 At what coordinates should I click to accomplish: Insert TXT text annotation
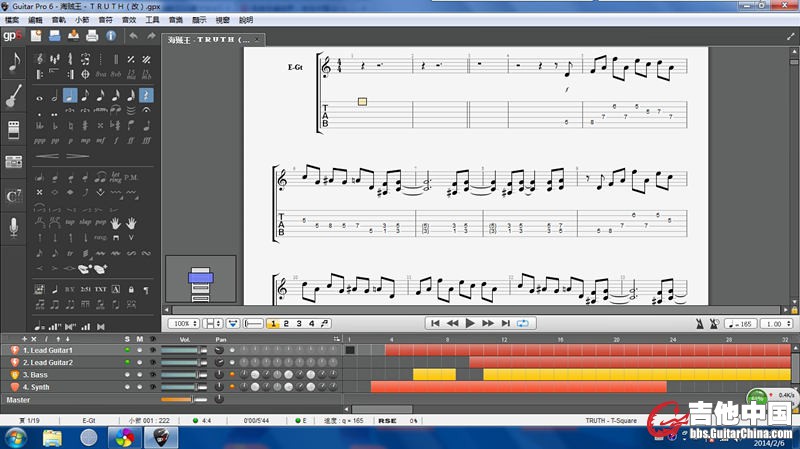[x=101, y=289]
